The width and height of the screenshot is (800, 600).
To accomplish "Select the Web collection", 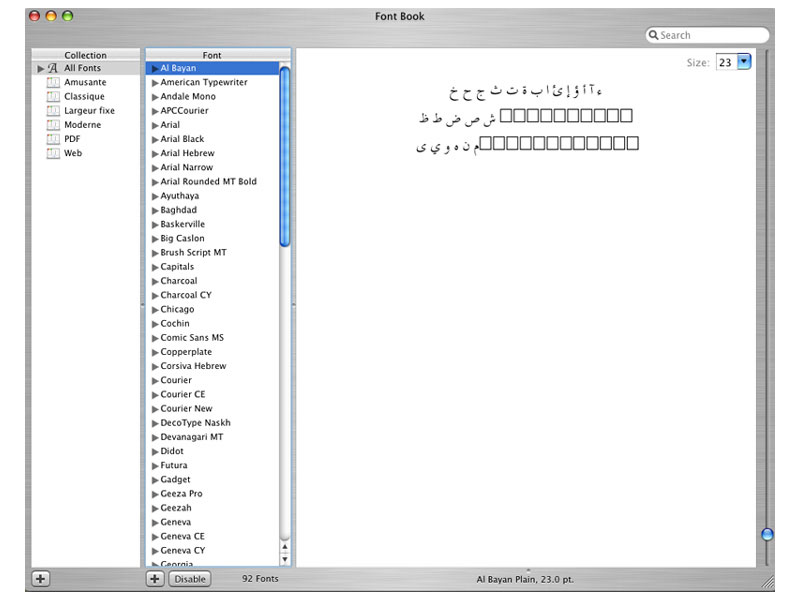I will 73,153.
